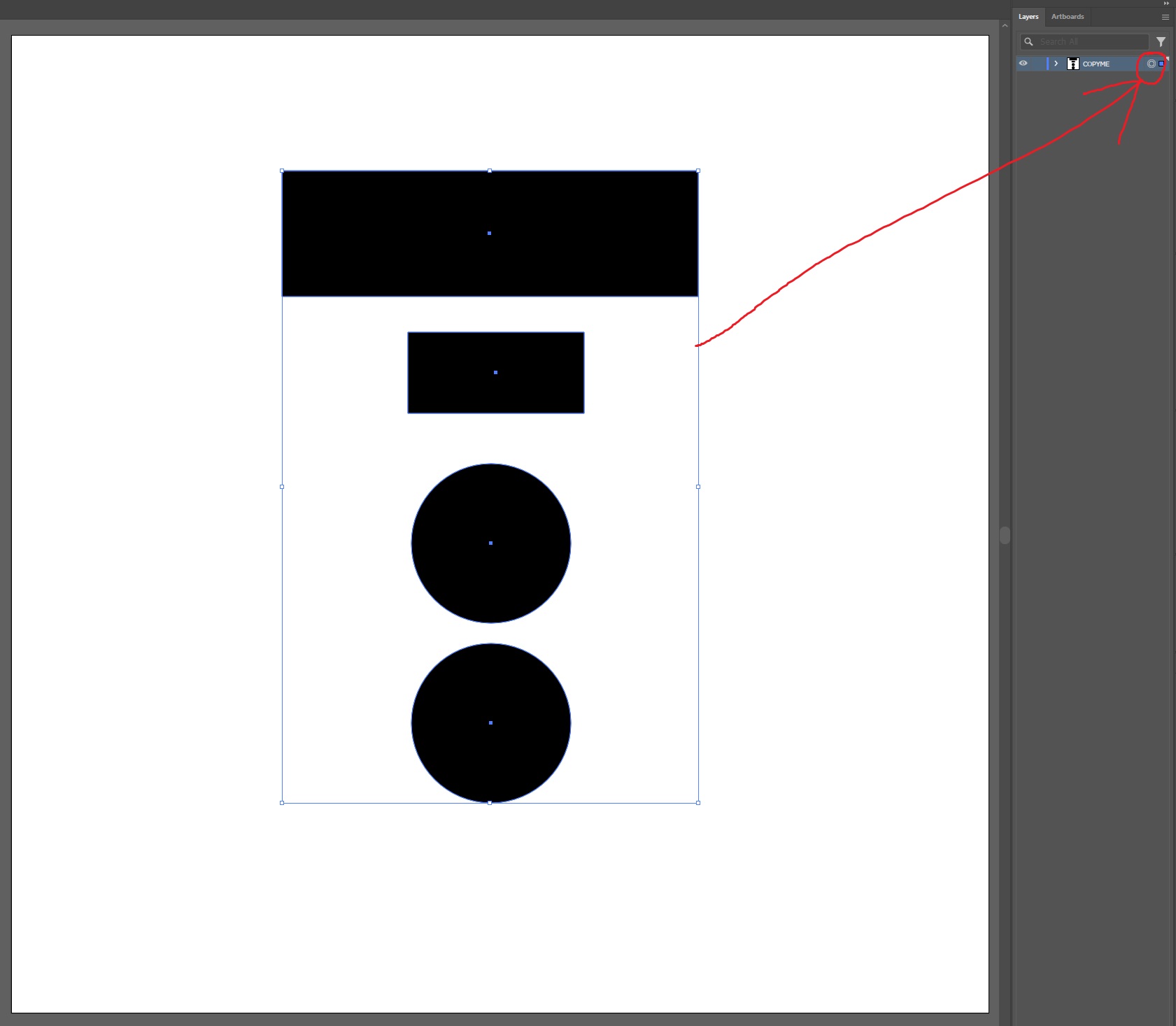Click the COPYME layer target circle

pyautogui.click(x=1151, y=64)
